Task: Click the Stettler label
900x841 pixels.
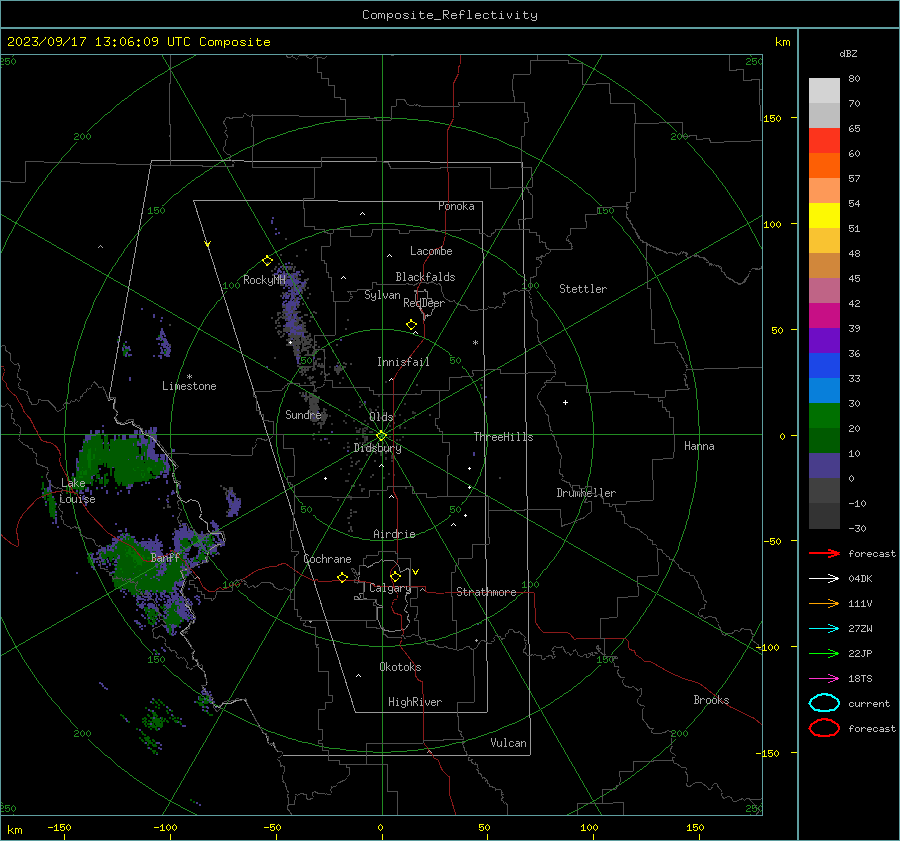Action: pos(583,289)
